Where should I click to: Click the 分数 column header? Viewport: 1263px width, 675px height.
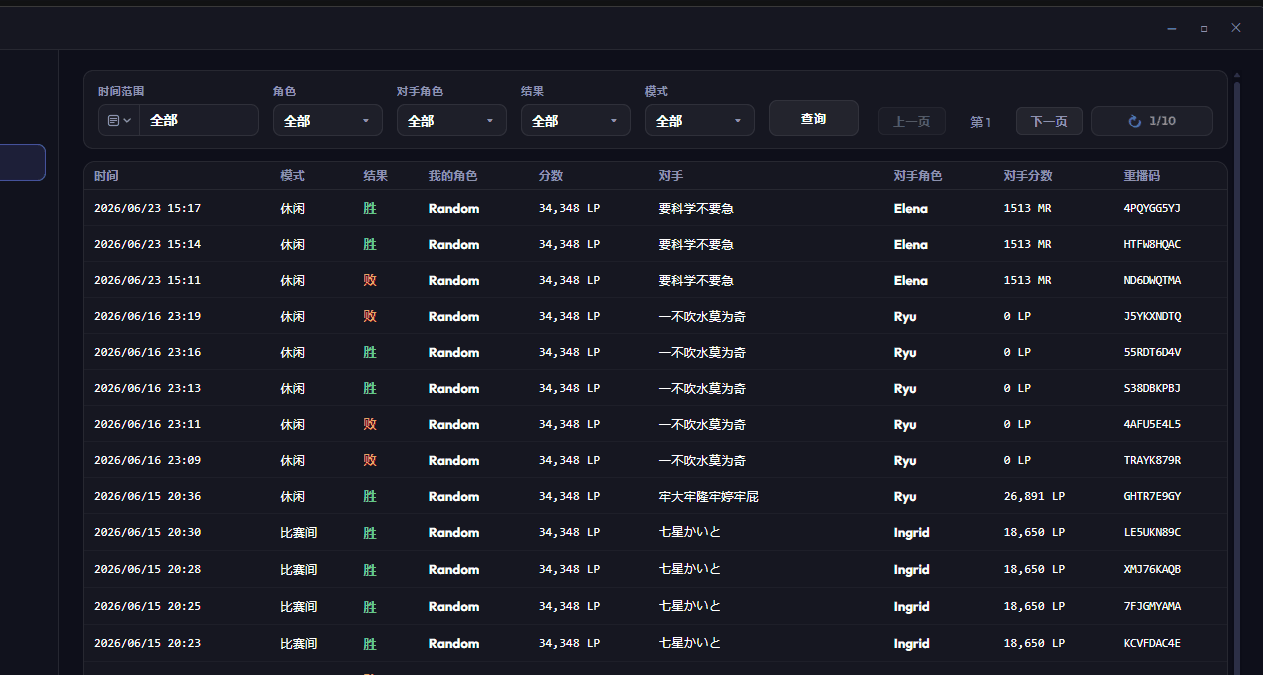pos(551,176)
